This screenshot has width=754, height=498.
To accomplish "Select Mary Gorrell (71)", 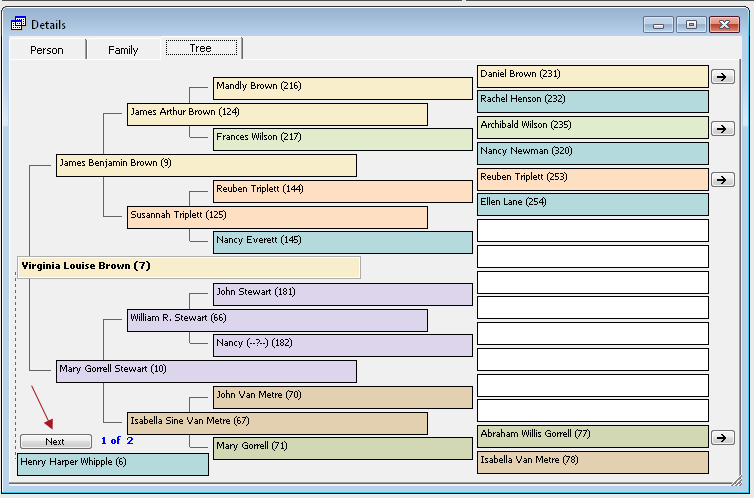I will pos(343,448).
